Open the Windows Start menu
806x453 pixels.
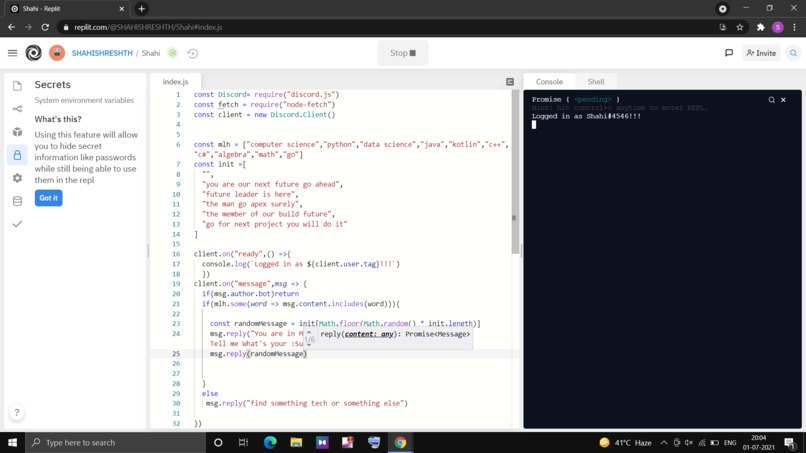(x=12, y=442)
